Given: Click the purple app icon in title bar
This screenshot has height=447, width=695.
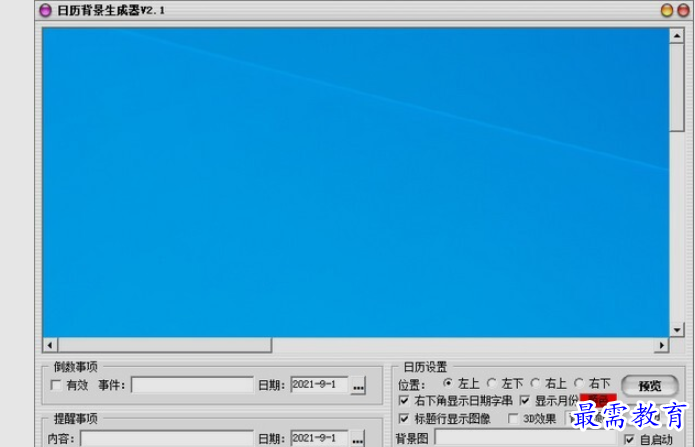Looking at the screenshot, I should click(45, 10).
